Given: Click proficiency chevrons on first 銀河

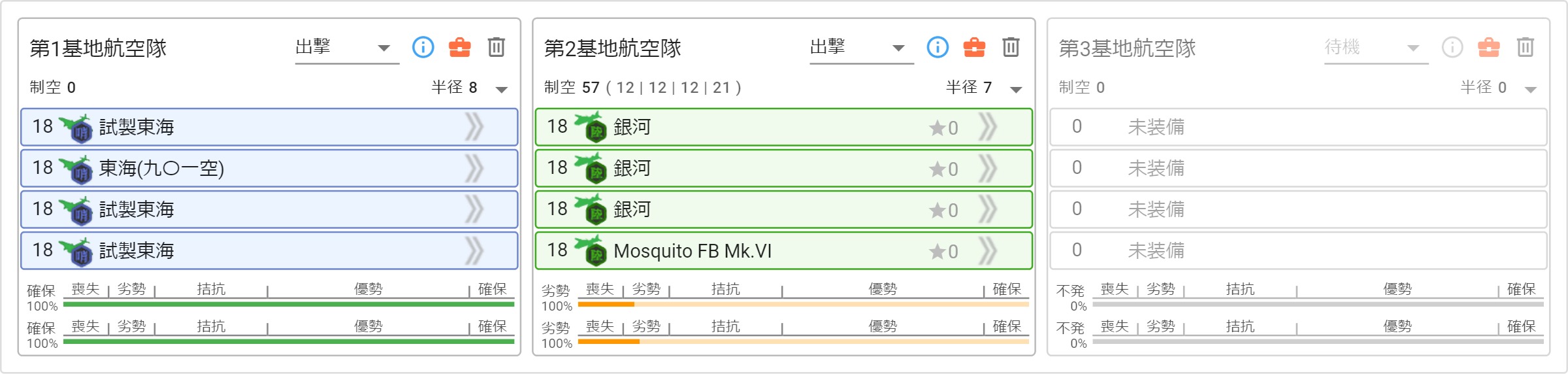Looking at the screenshot, I should click(x=988, y=127).
